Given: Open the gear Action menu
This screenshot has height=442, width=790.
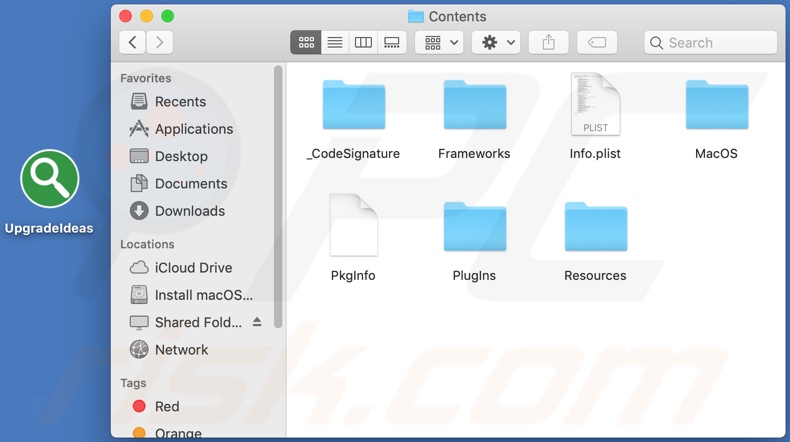Looking at the screenshot, I should coord(496,43).
